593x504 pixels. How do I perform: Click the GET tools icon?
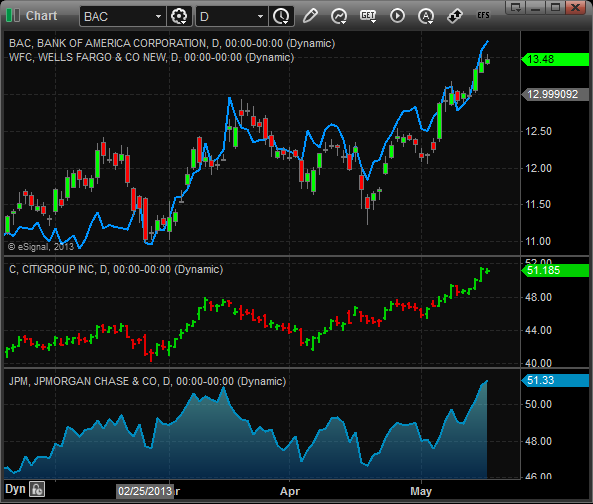[x=368, y=16]
